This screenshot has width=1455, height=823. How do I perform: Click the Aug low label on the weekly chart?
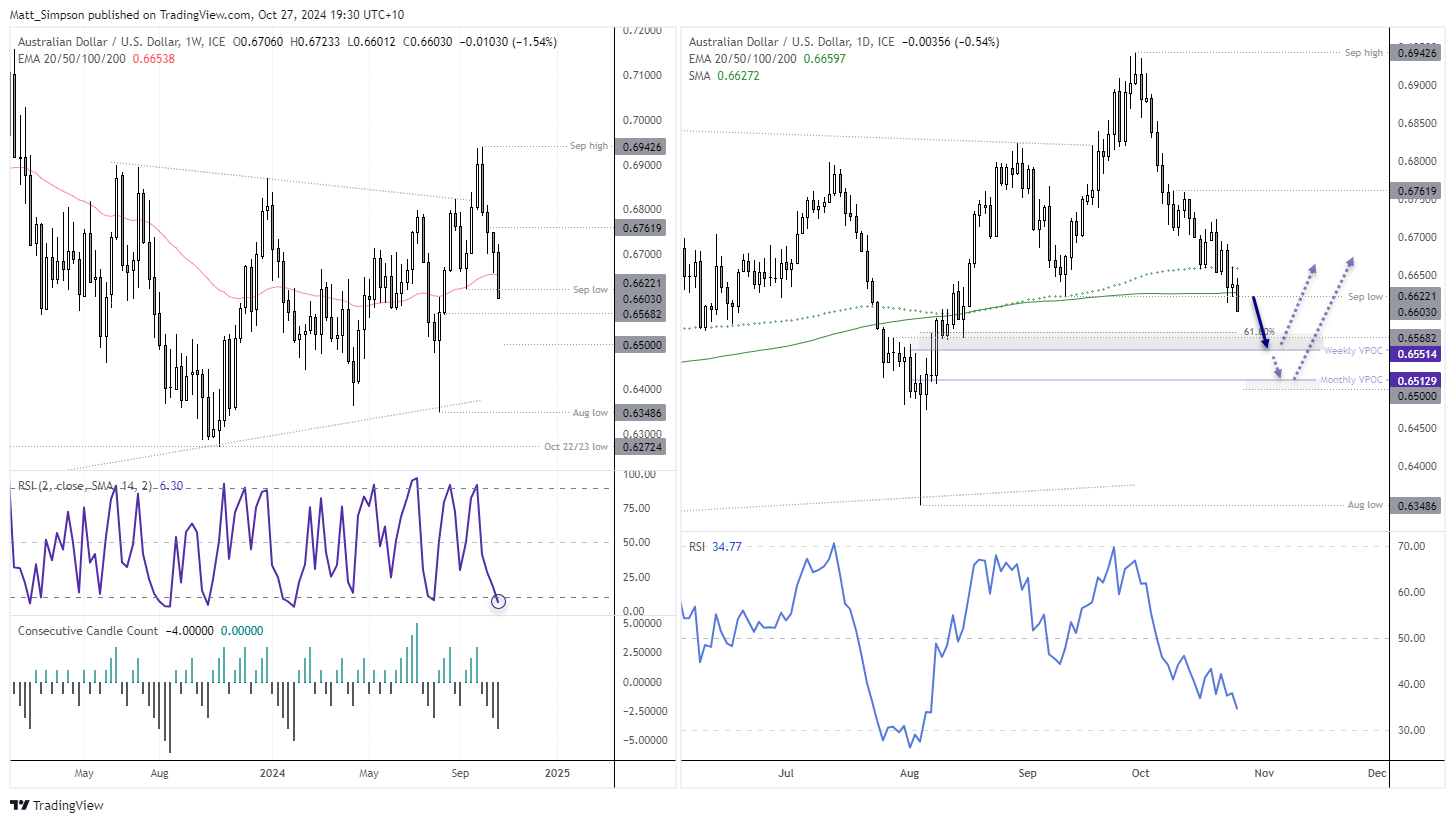tap(589, 412)
